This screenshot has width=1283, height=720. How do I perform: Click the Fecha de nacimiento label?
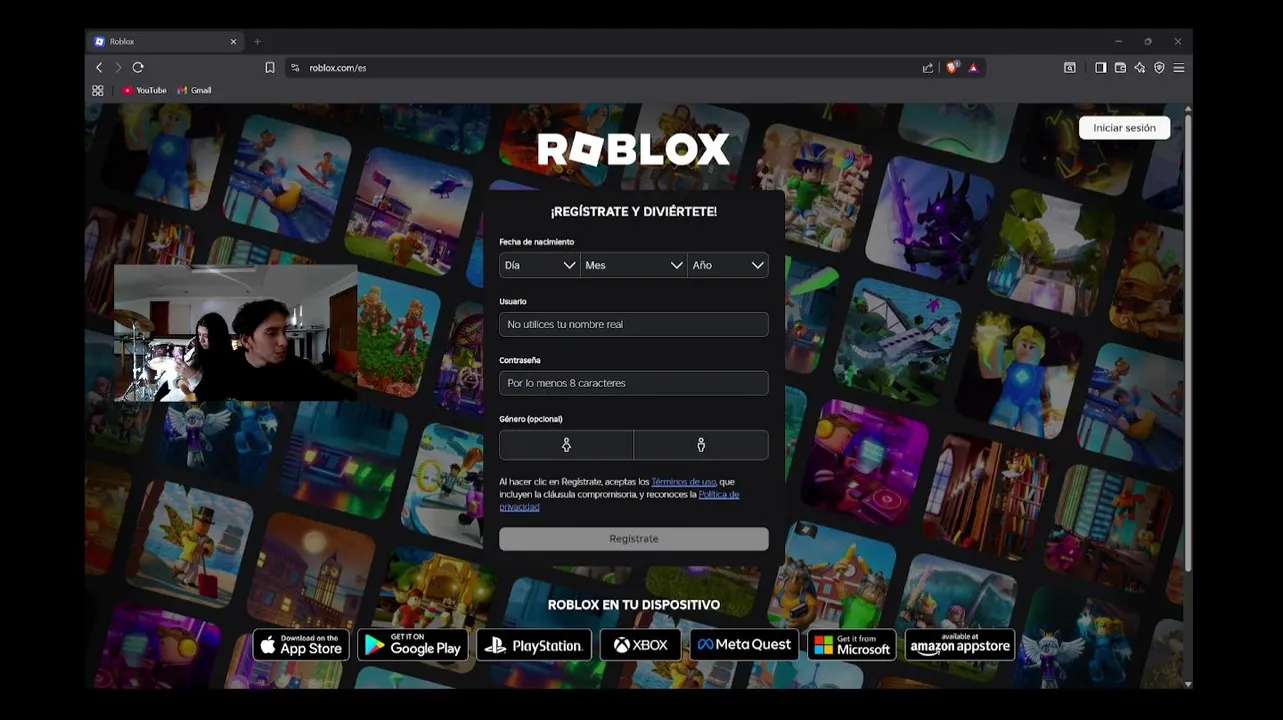(537, 242)
